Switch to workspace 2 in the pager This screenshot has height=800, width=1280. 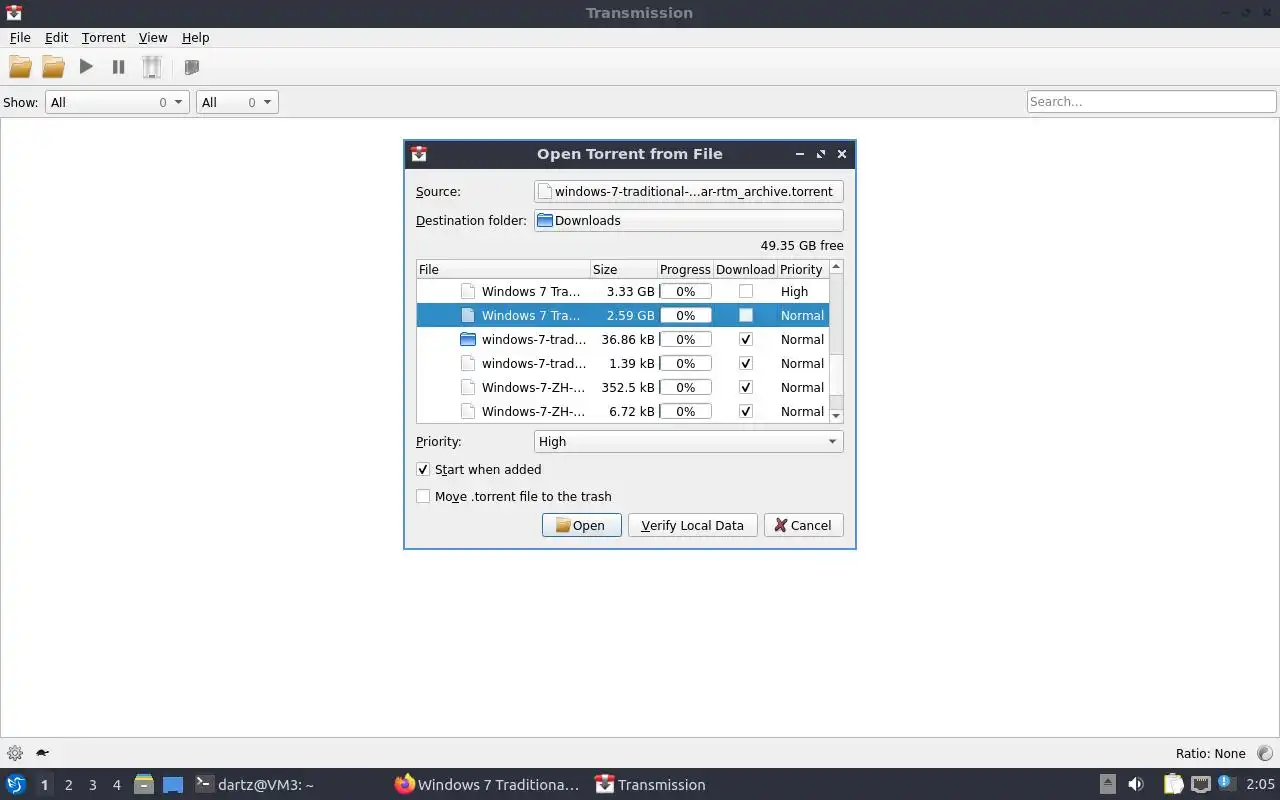click(68, 785)
